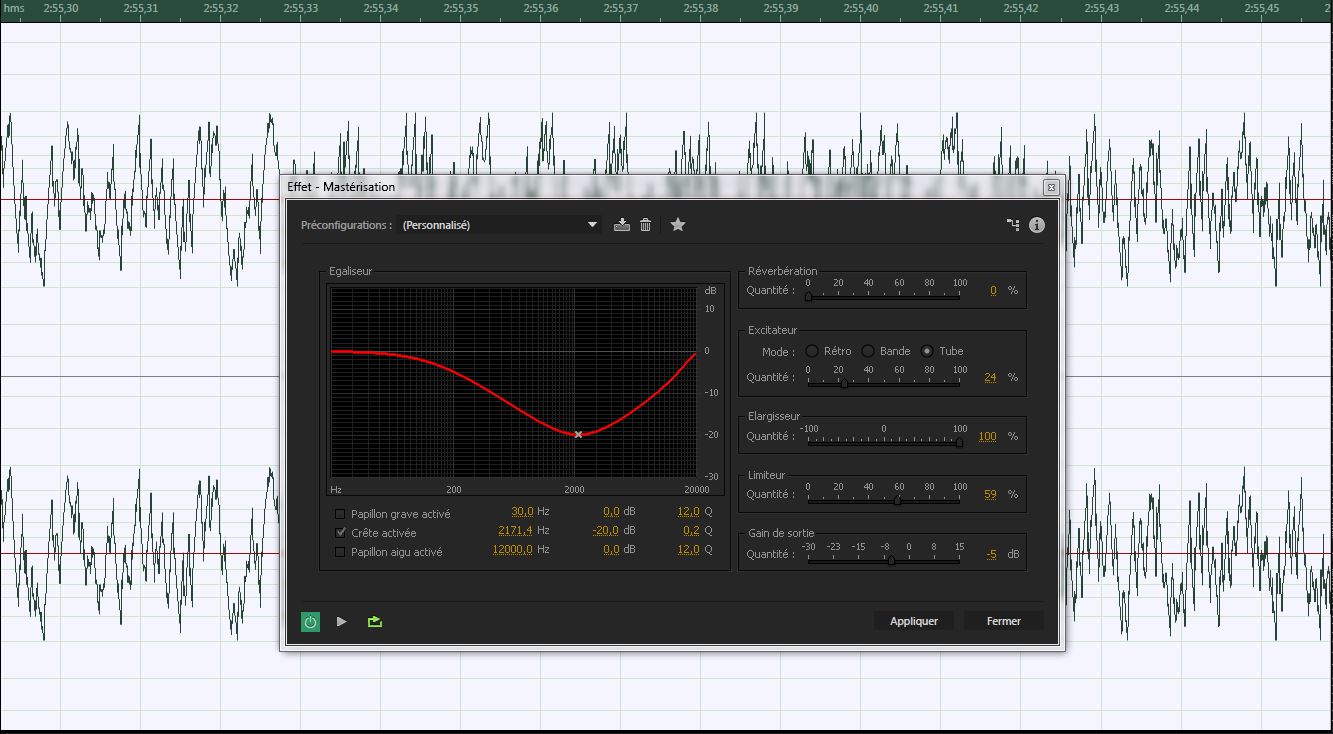Click the preview play button
Screen dimensions: 1333x734
pos(342,622)
